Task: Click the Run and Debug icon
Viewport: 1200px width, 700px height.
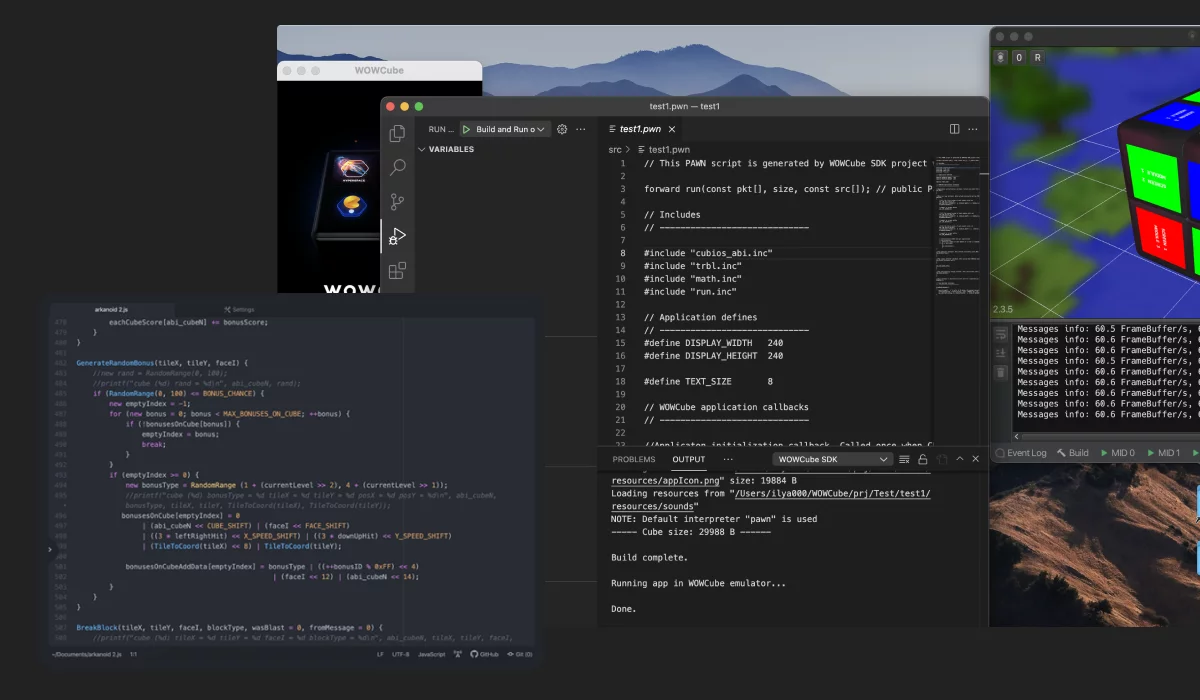Action: click(397, 236)
